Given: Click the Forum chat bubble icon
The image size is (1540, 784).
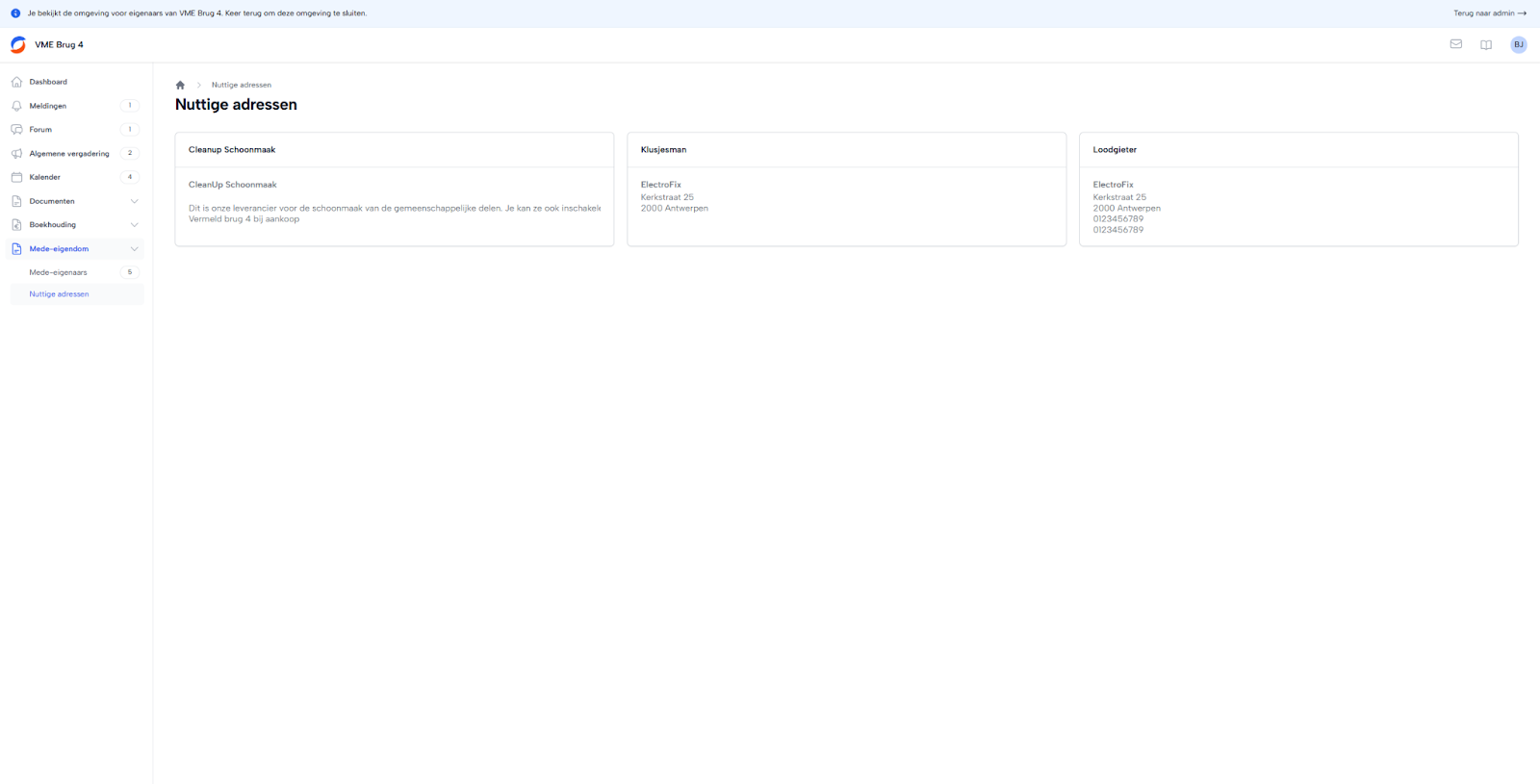Looking at the screenshot, I should coord(16,130).
